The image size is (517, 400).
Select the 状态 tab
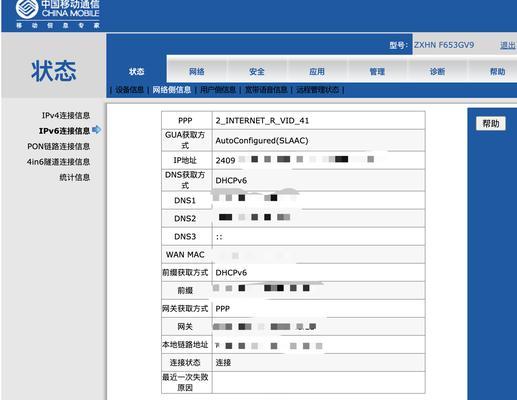coord(136,71)
